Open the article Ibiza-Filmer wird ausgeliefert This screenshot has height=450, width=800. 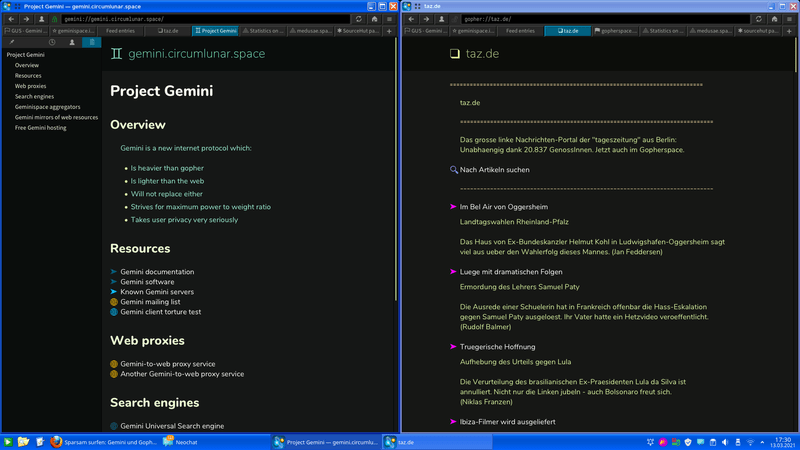[x=507, y=422]
